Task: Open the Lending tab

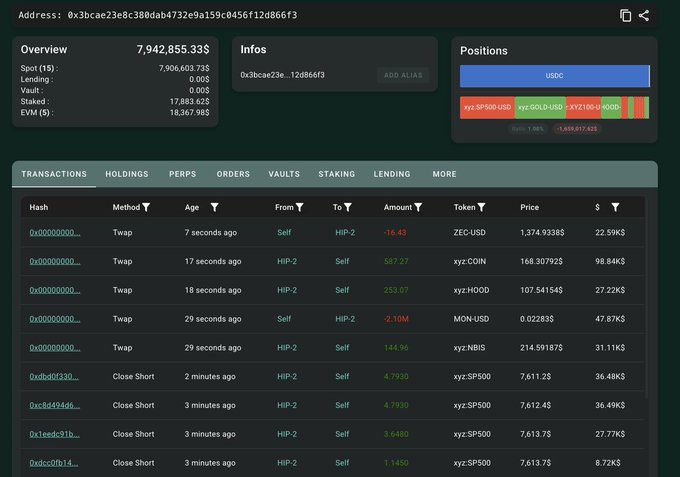Action: (x=392, y=174)
